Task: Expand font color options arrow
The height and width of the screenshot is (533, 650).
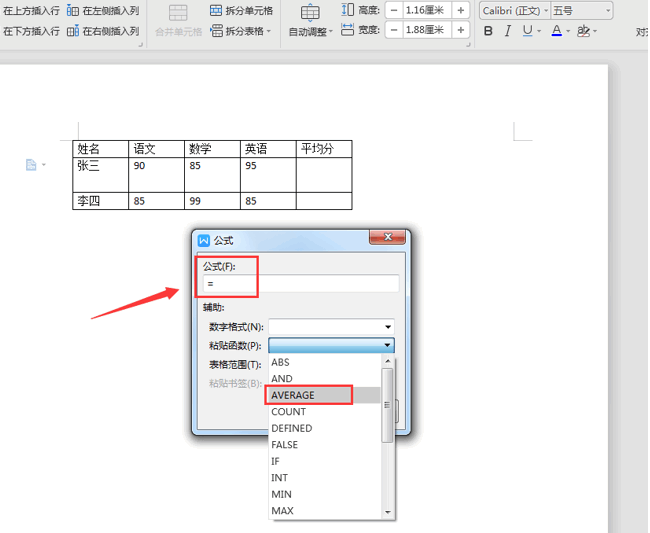Action: [x=568, y=31]
